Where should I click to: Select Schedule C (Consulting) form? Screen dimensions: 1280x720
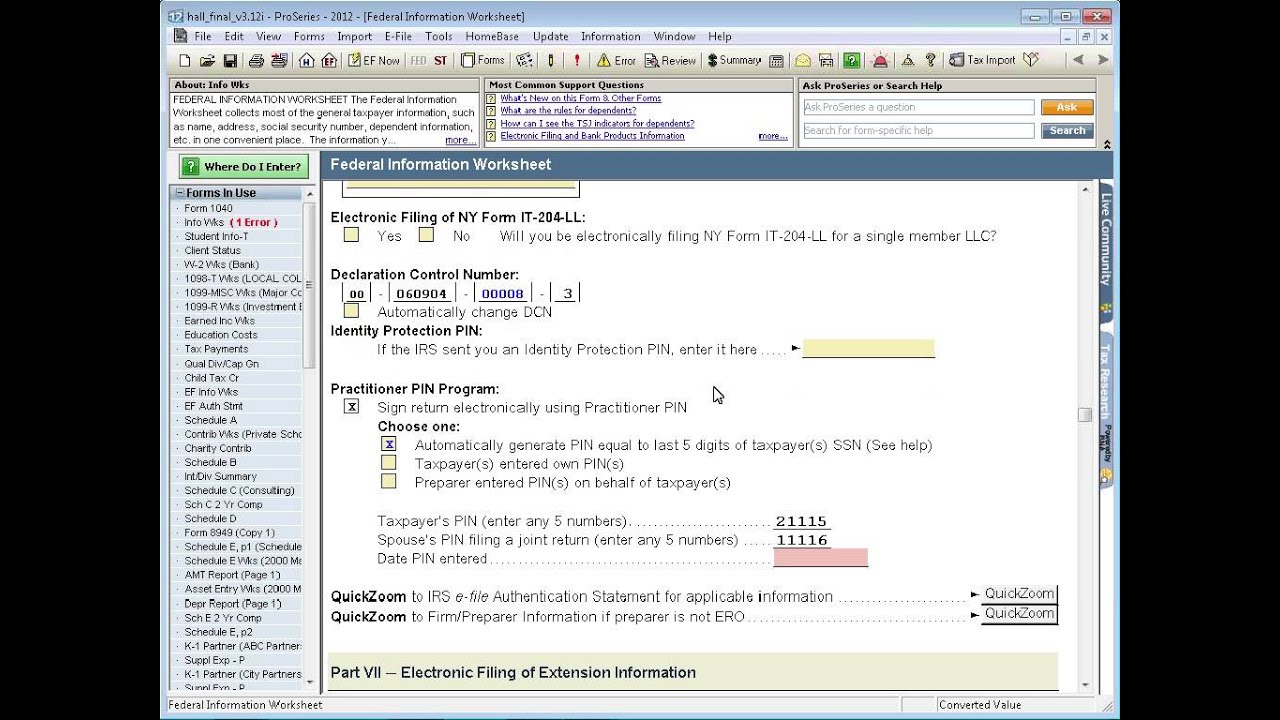239,491
